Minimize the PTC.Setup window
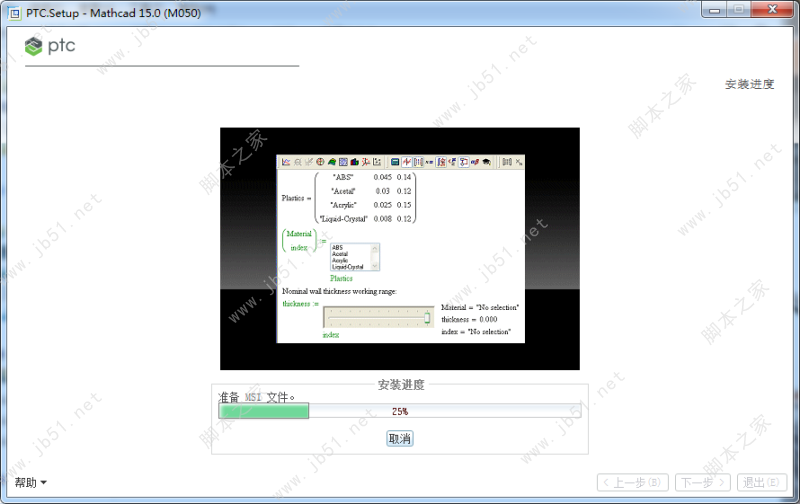The image size is (800, 504). 714,10
